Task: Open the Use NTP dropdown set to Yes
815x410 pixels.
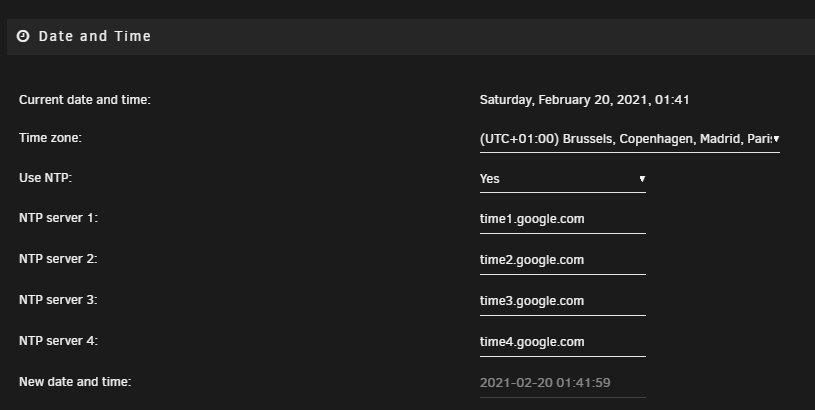Action: point(562,179)
